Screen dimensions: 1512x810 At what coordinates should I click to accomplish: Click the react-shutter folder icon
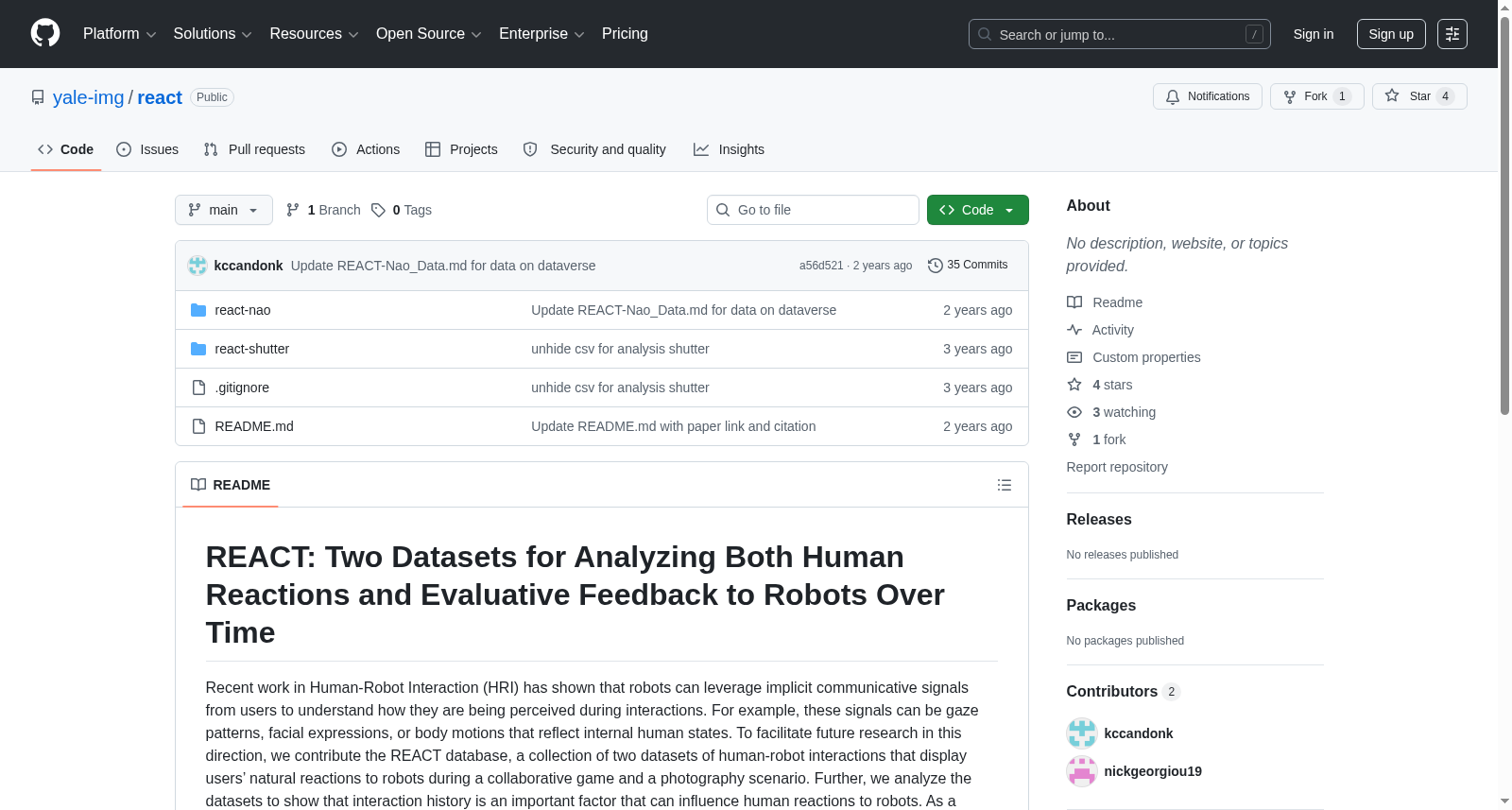pos(198,349)
